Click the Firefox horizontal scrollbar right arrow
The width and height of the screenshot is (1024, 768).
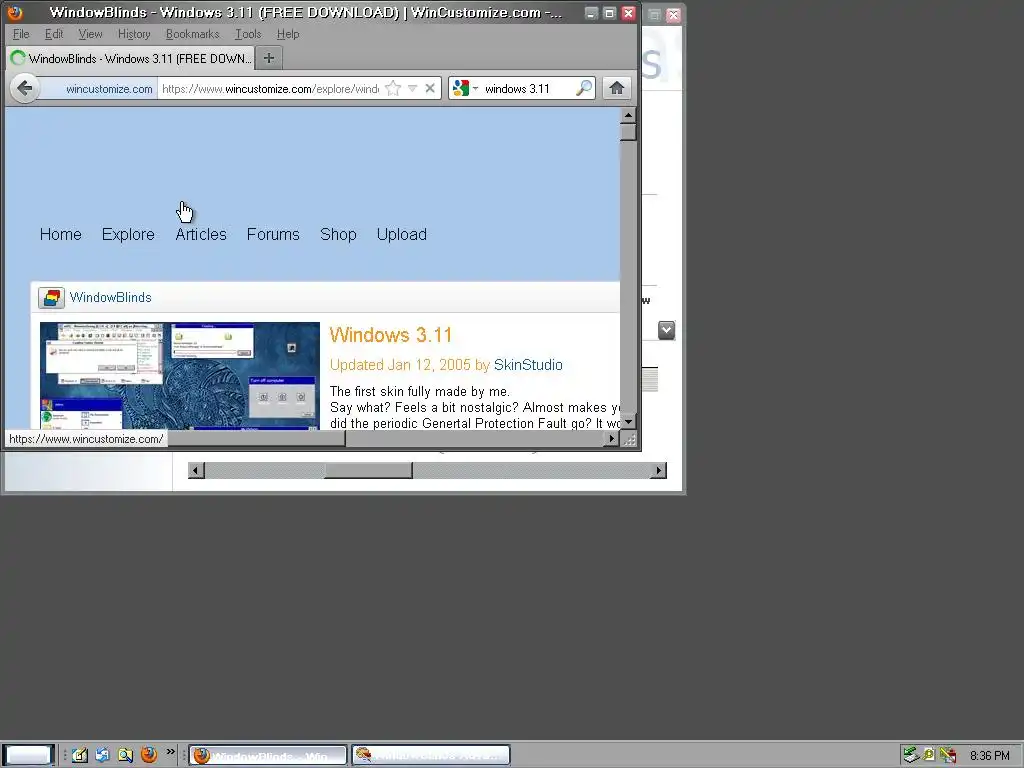click(611, 439)
